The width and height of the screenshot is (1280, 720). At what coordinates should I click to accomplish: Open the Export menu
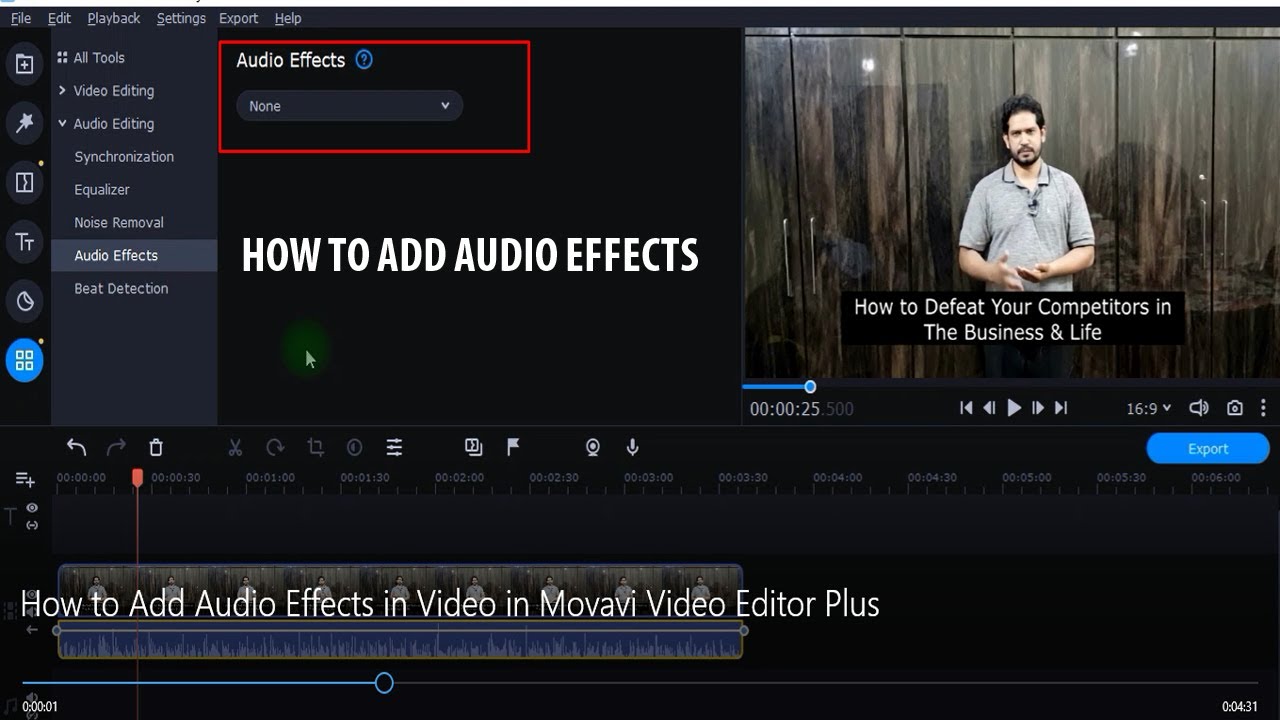click(238, 18)
